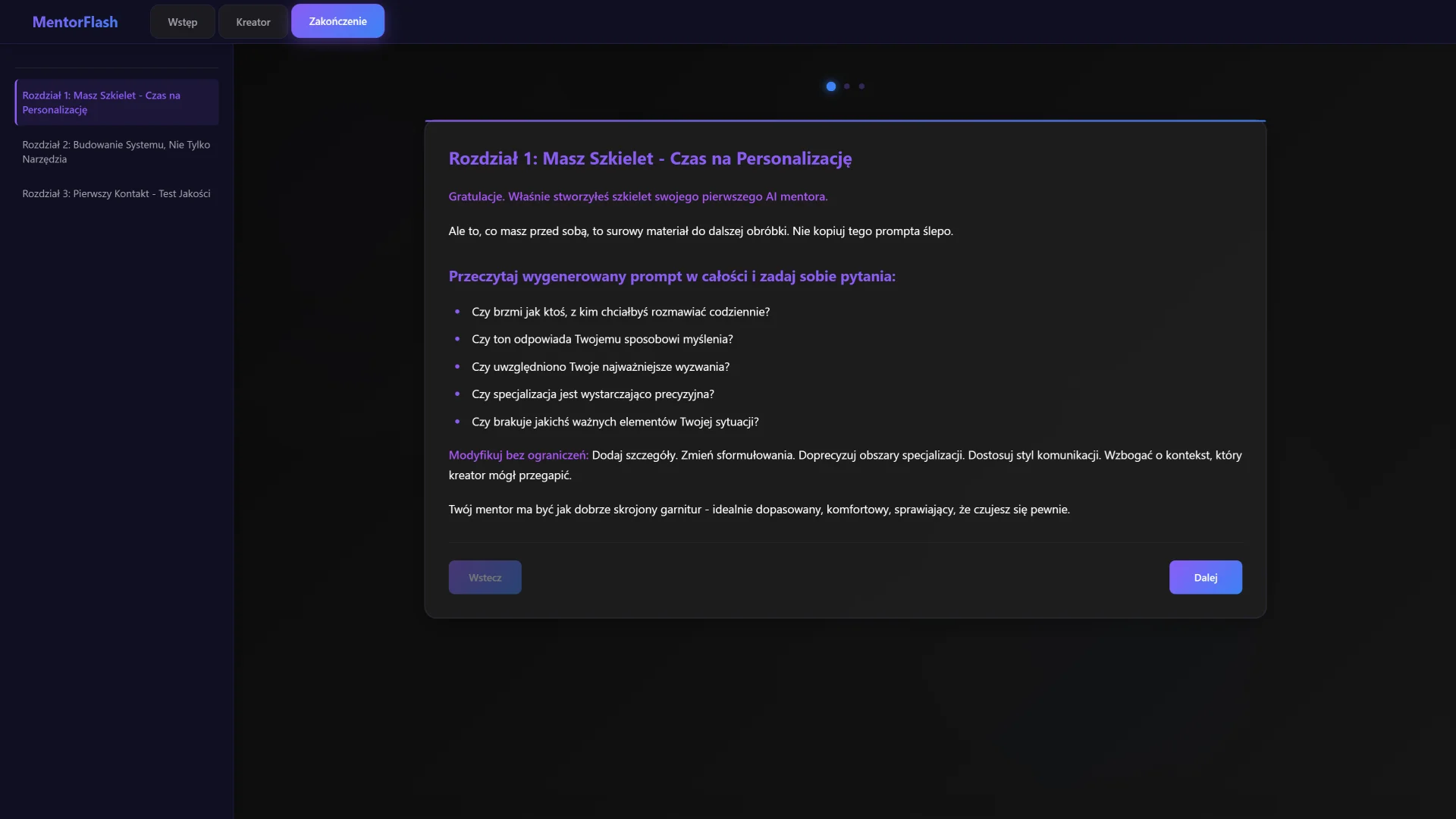Viewport: 1456px width, 819px height.
Task: Click the purple Gratulacje sentence
Action: tap(638, 196)
